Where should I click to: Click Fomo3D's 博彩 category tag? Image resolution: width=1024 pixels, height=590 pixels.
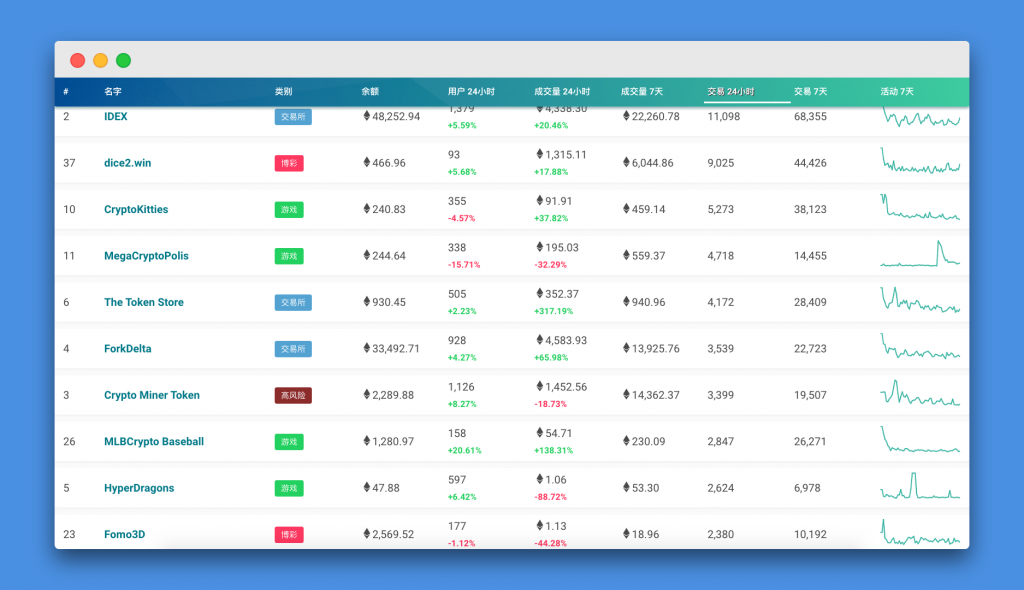pos(289,534)
